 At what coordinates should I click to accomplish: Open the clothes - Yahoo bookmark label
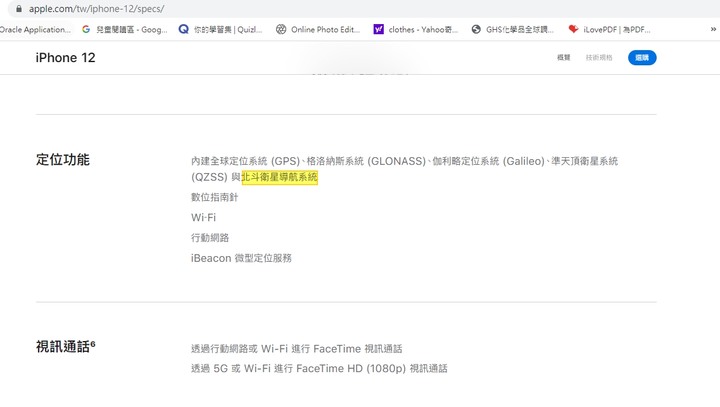tap(423, 30)
